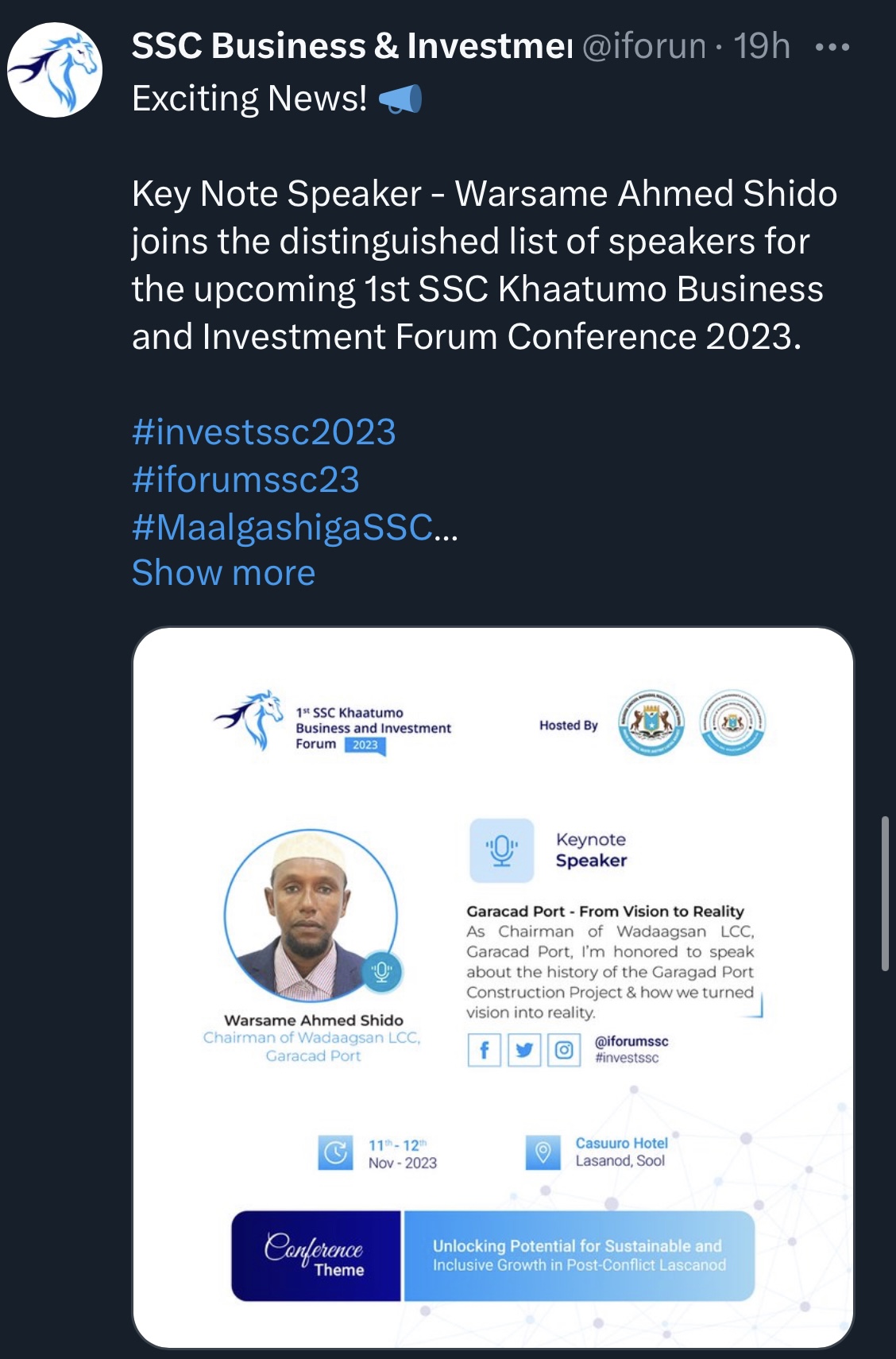Click the Conference Theme banner in image
The image size is (896, 1359).
(492, 1256)
